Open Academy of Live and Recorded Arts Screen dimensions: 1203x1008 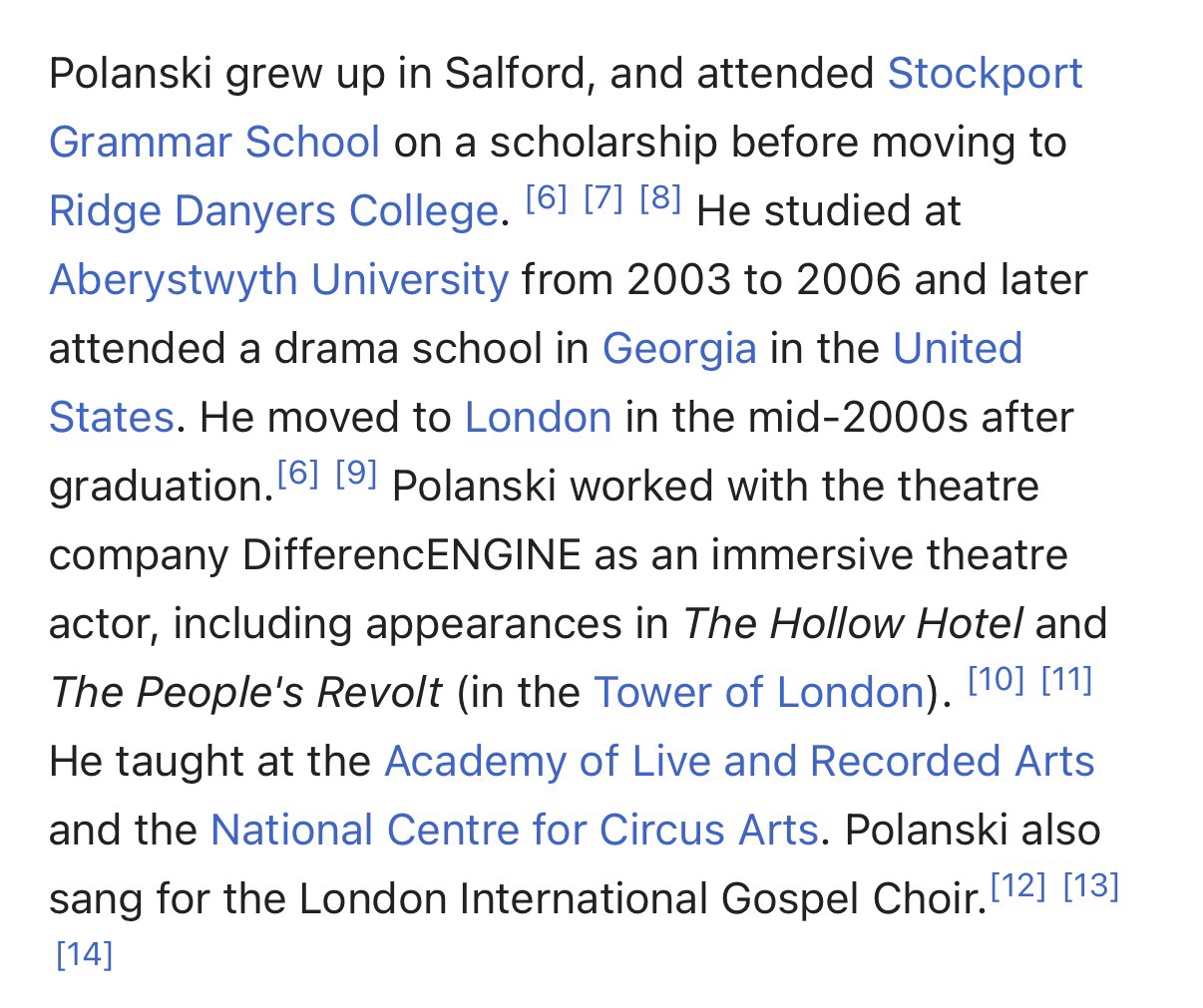click(738, 761)
